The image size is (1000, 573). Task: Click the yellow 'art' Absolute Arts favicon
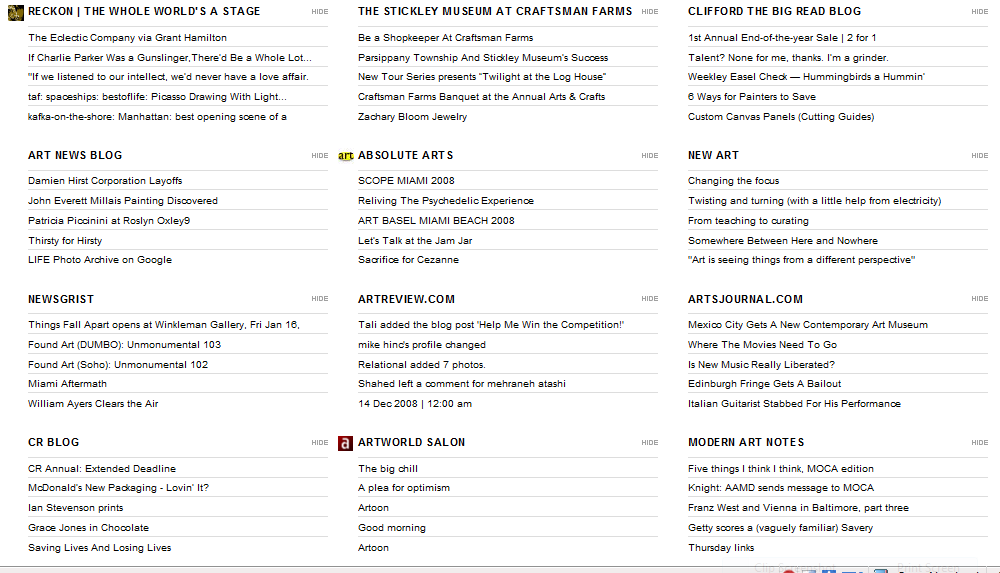point(346,156)
